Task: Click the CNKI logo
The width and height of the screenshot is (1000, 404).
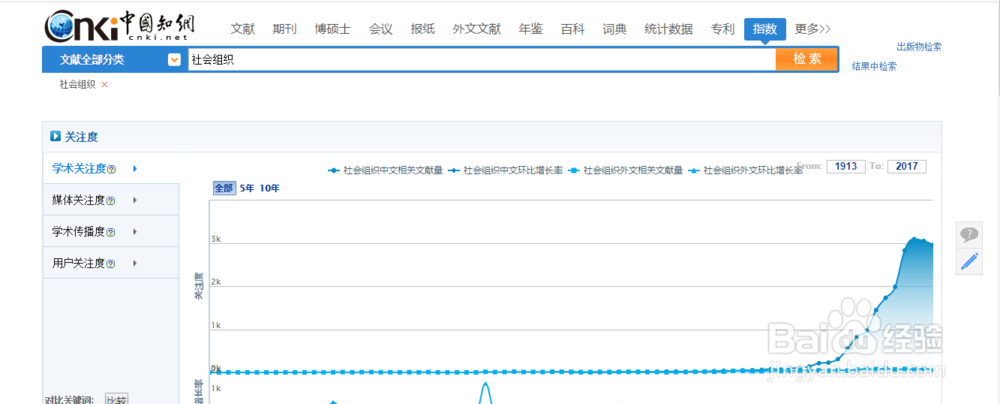Action: pos(119,26)
